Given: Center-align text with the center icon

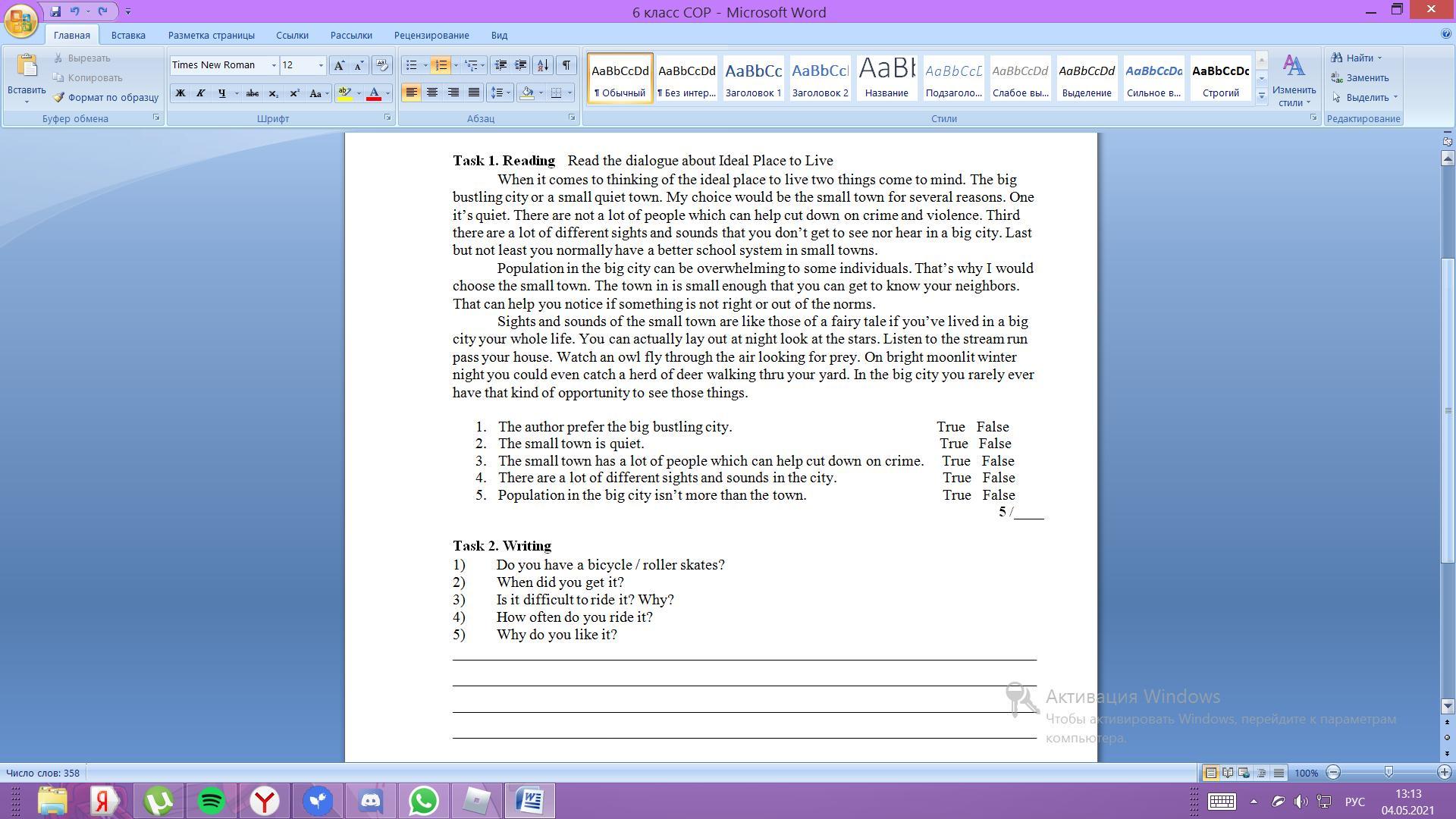Looking at the screenshot, I should coord(432,93).
